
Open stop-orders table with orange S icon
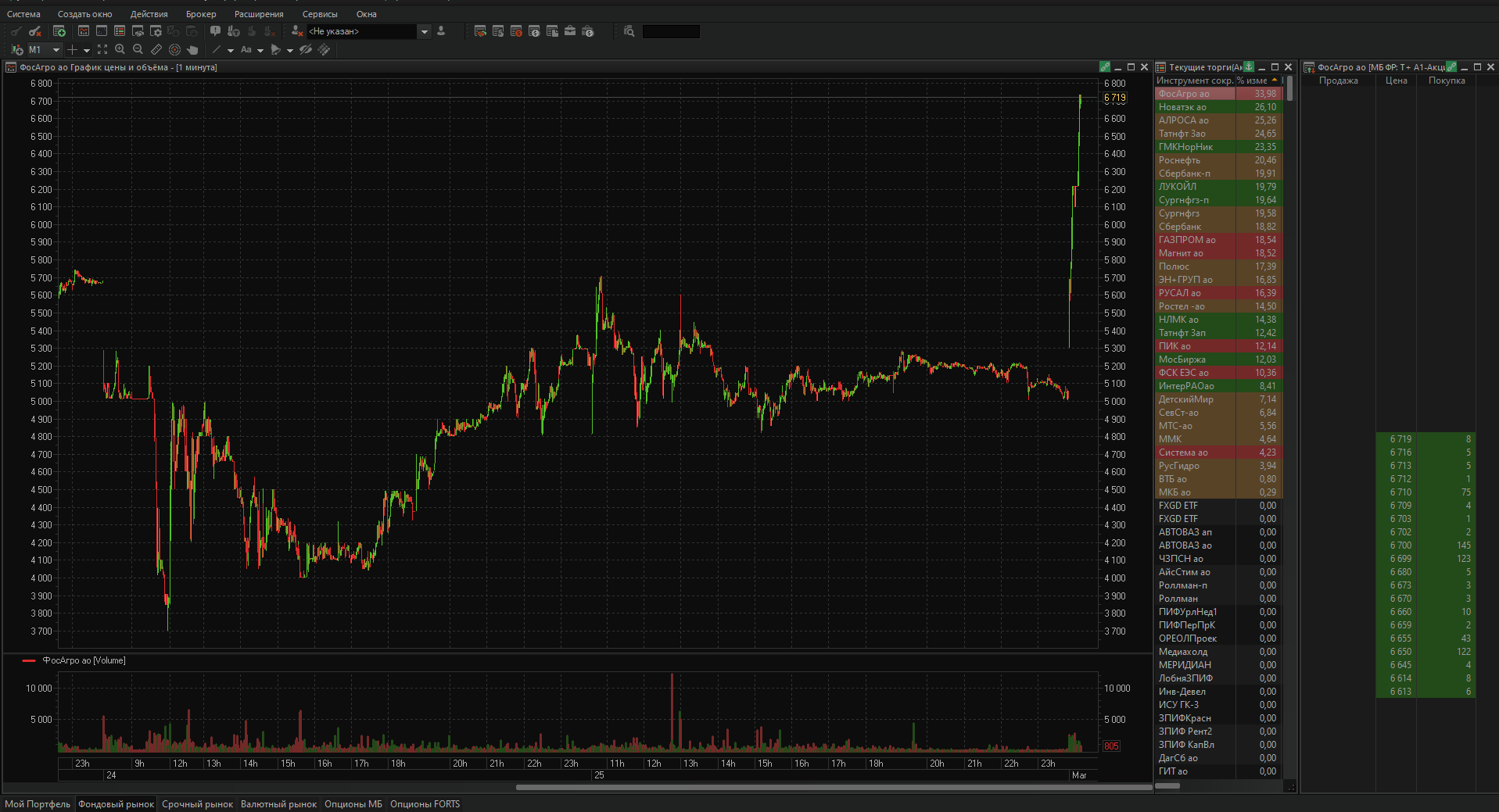[x=516, y=31]
